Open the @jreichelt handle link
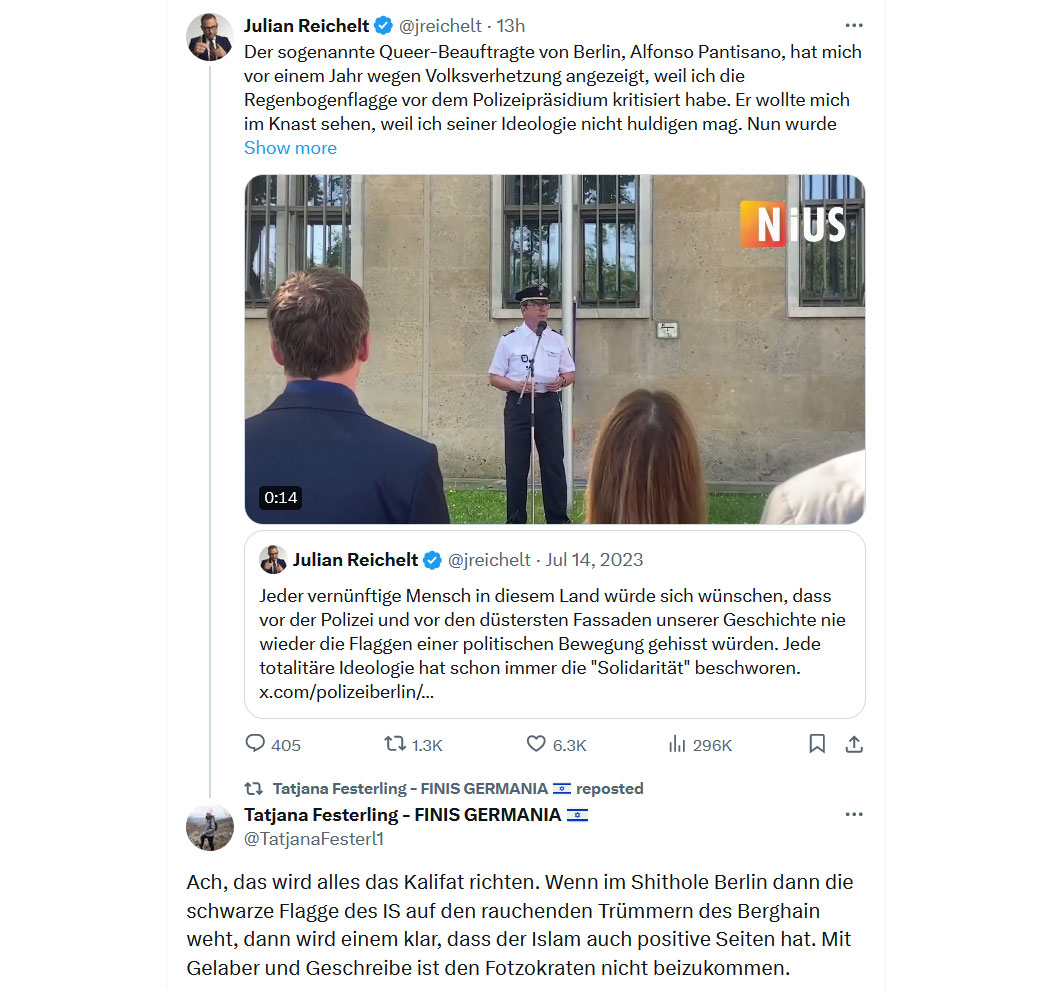 click(x=440, y=26)
